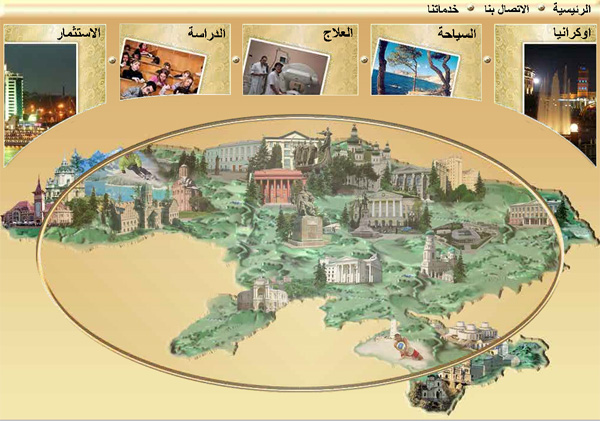Click the tall beige tower block in northeast

tap(448, 175)
